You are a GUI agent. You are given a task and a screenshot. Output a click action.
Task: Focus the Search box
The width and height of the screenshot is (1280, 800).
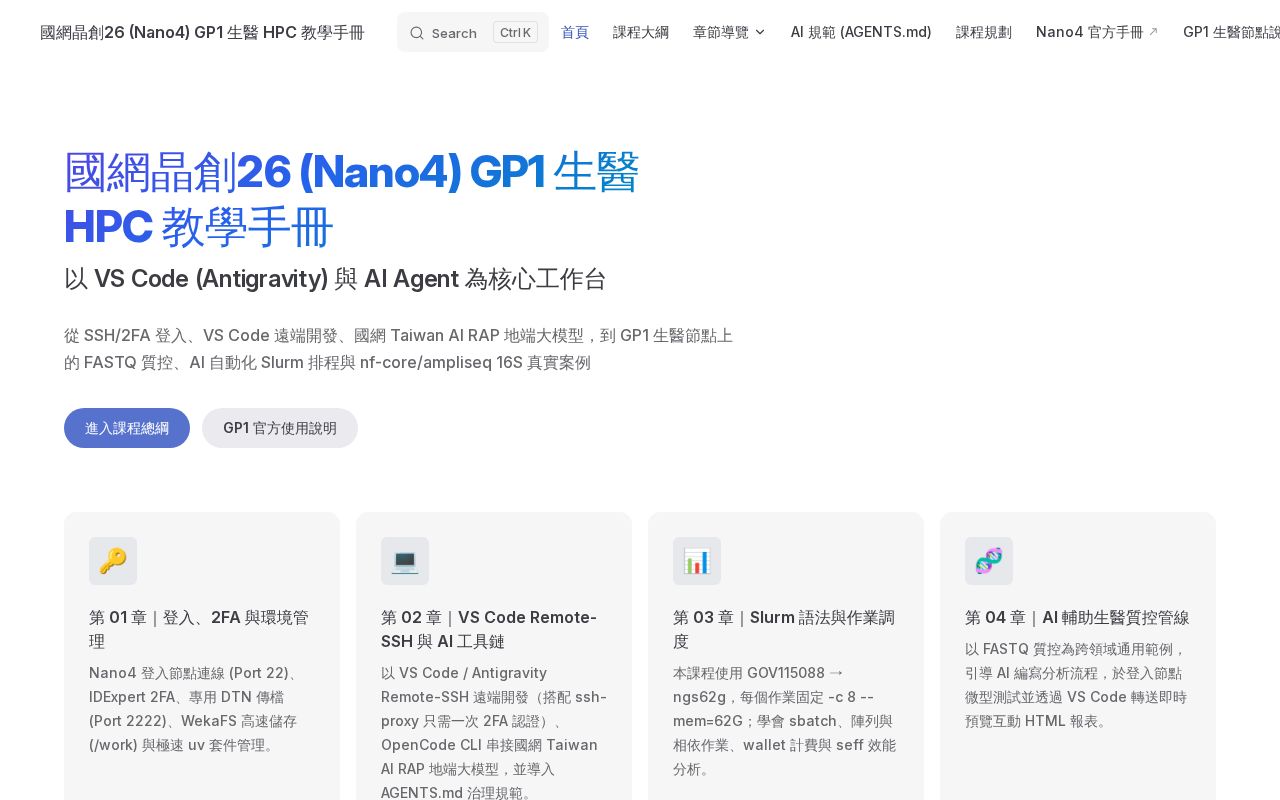point(473,32)
